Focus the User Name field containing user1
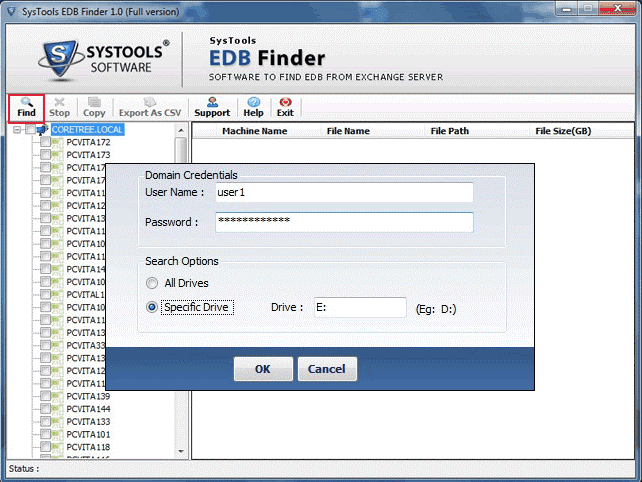642x482 pixels. [x=344, y=192]
